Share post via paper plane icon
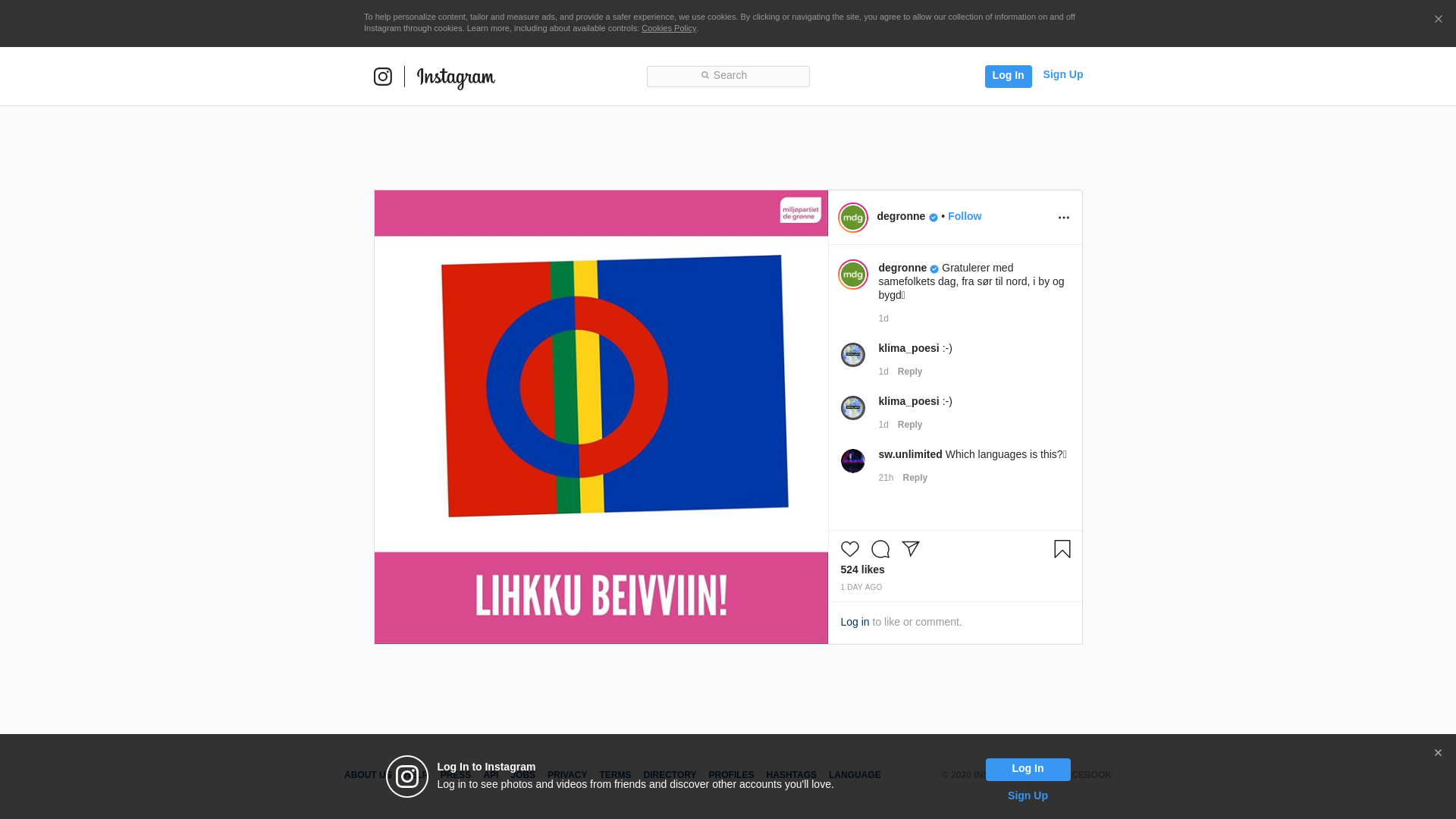Viewport: 1456px width, 819px height. point(911,549)
